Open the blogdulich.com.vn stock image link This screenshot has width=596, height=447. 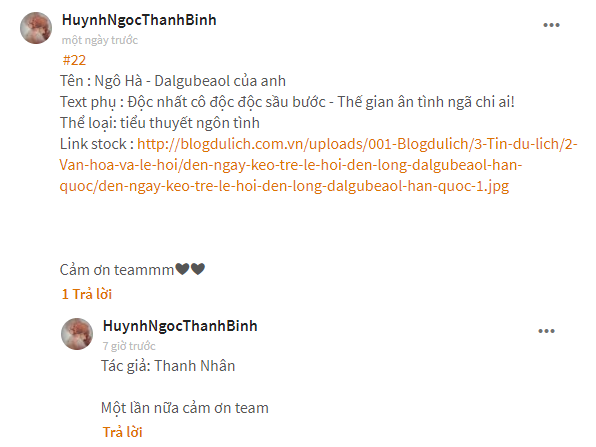(319, 165)
